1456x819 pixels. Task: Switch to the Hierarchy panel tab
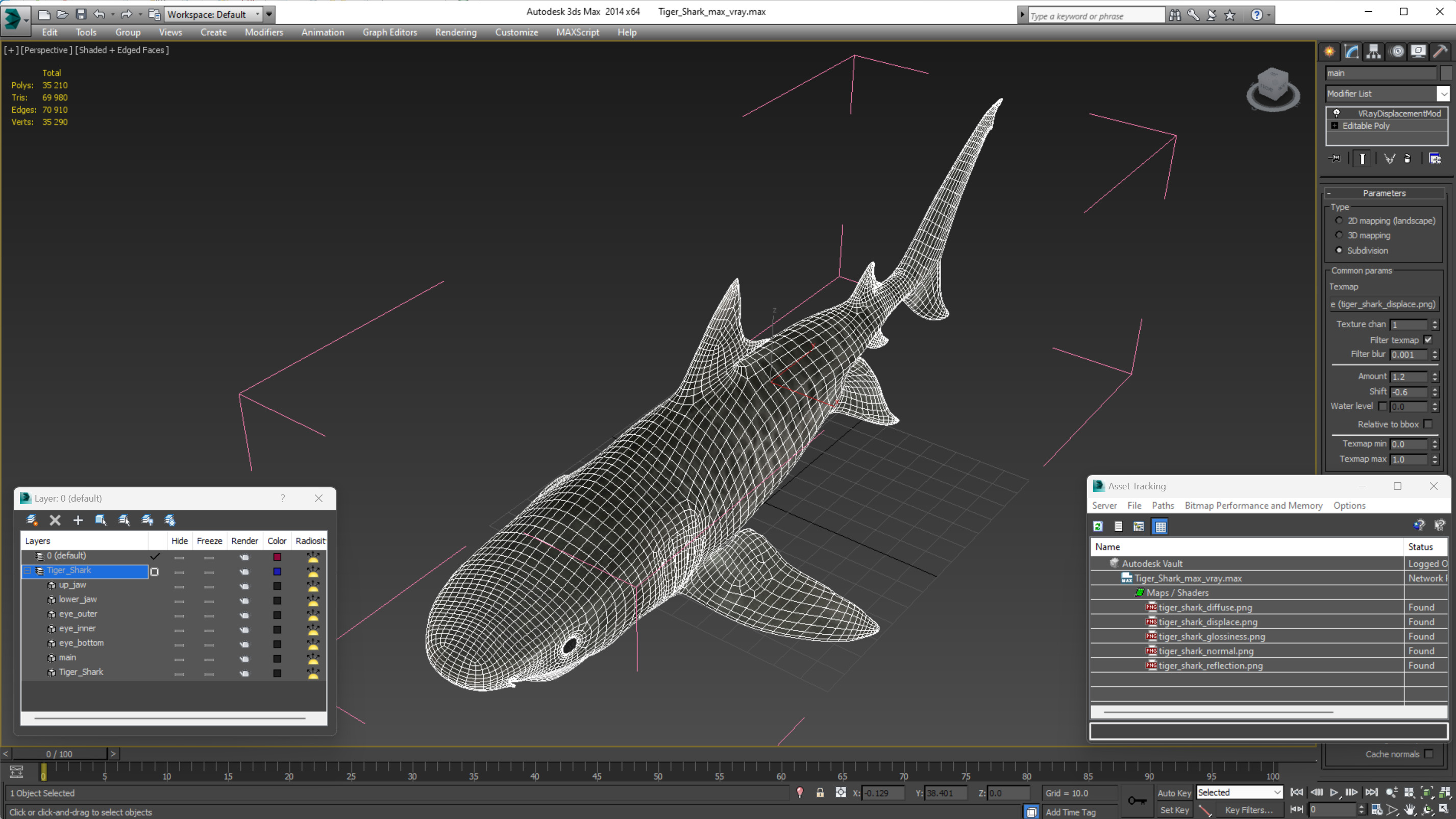(x=1373, y=52)
